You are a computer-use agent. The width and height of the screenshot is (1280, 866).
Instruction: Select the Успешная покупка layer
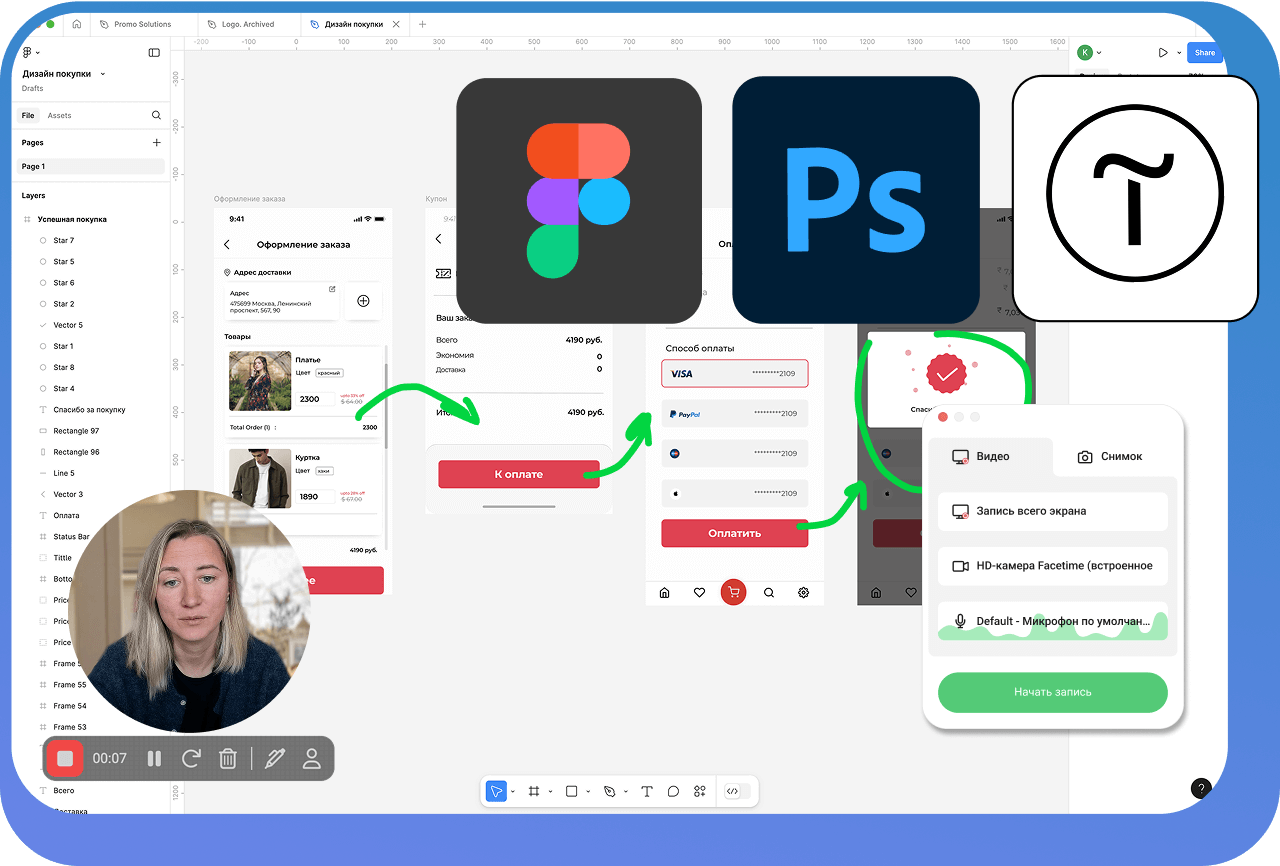point(72,219)
